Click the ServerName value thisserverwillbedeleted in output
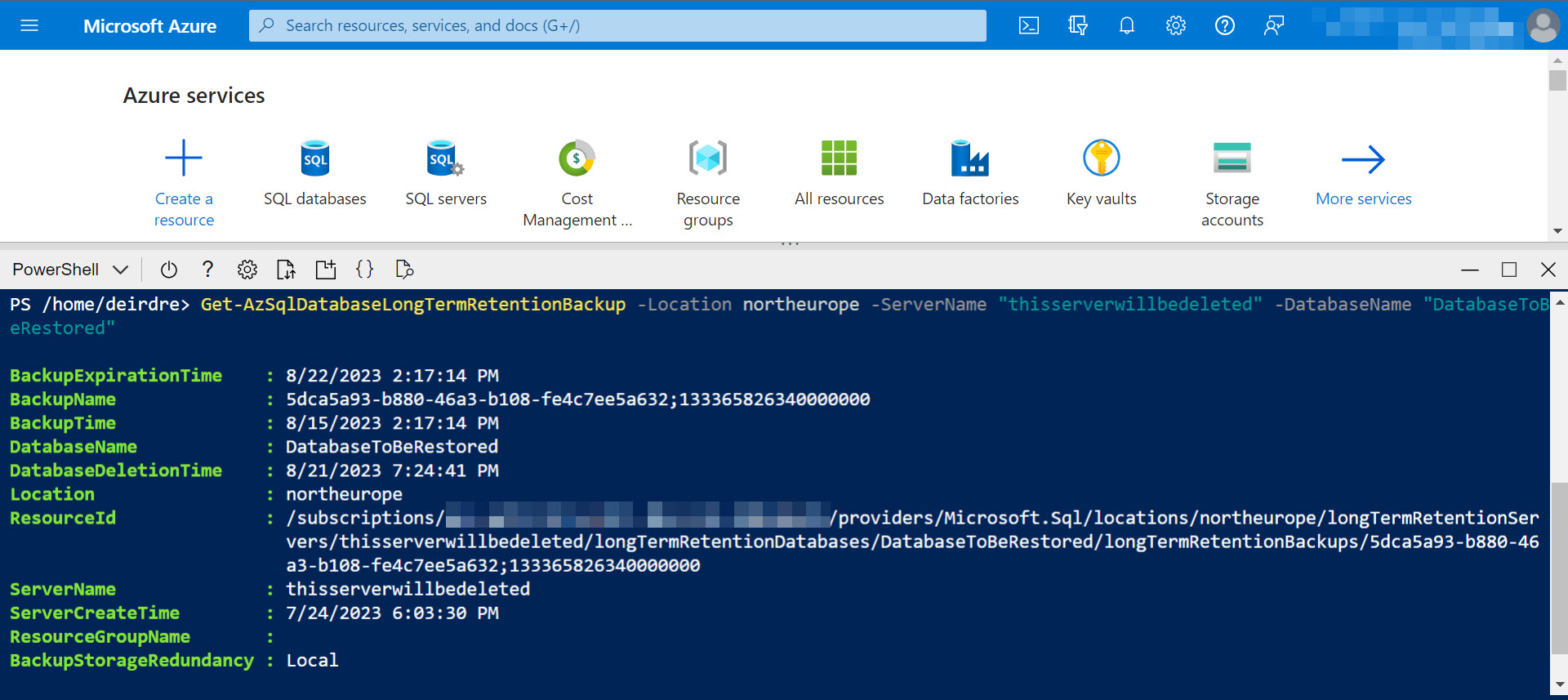This screenshot has height=700, width=1568. coord(408,589)
